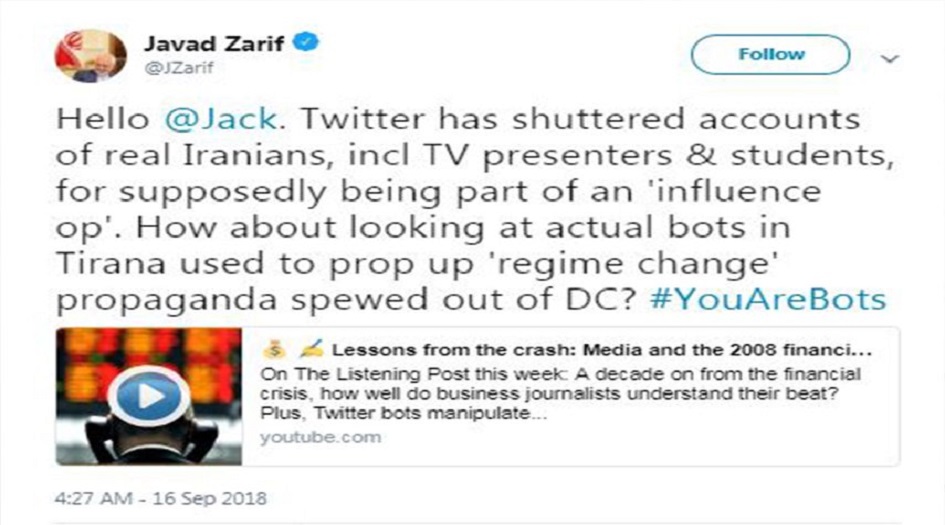The width and height of the screenshot is (945, 525).
Task: Click the youtube.com source link
Action: tap(320, 438)
